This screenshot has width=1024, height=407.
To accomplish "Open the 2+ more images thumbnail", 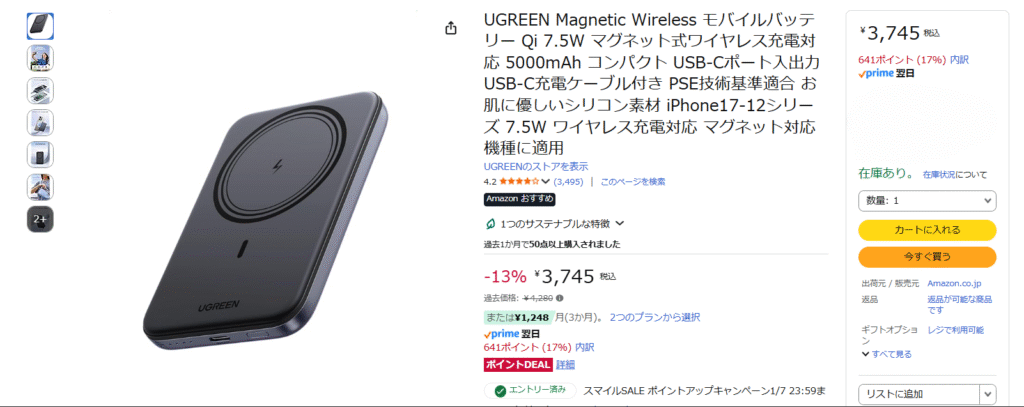I will (x=40, y=220).
